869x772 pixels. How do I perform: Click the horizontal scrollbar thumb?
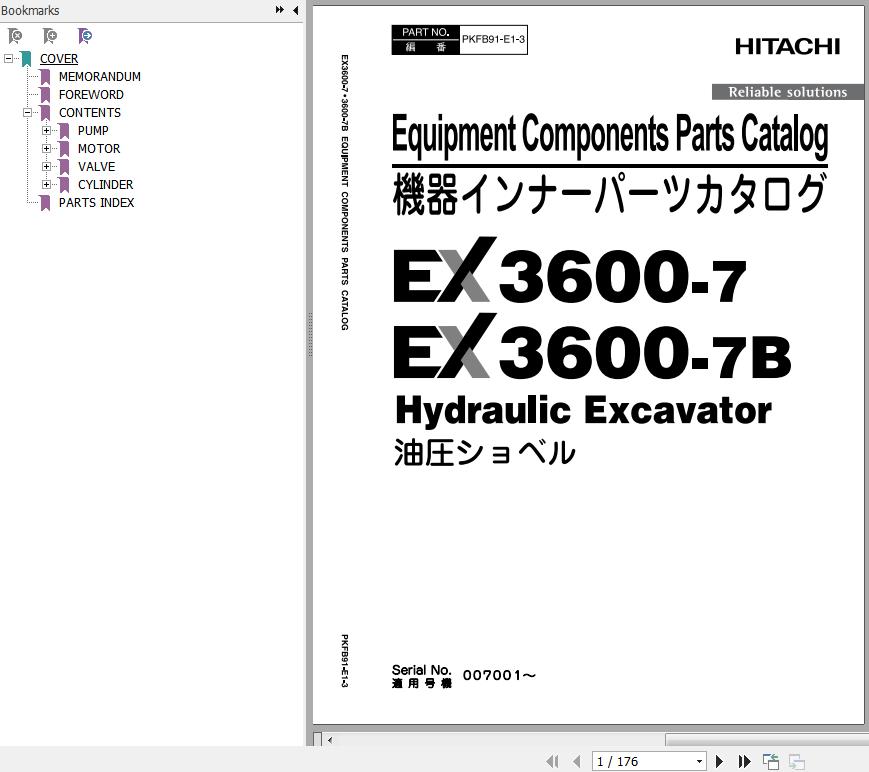[x=767, y=740]
